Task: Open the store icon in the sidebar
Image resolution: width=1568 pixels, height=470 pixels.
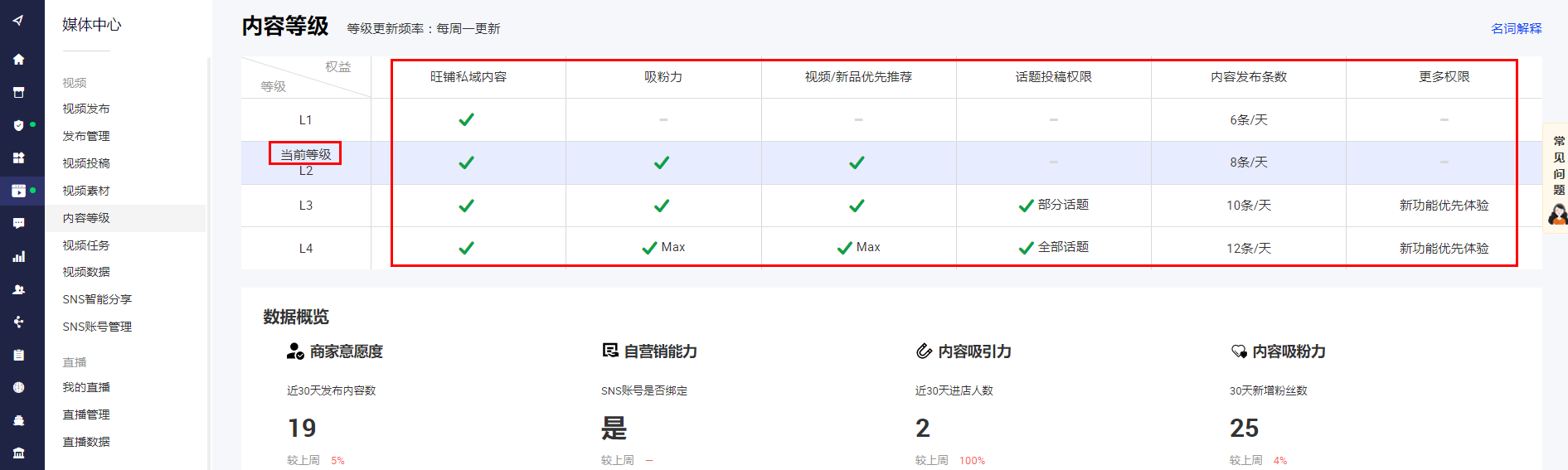Action: [x=18, y=93]
